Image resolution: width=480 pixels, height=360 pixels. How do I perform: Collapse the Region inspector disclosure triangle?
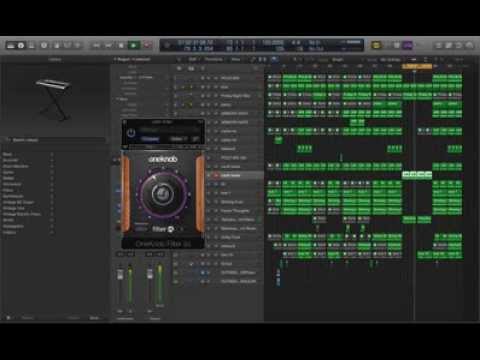pyautogui.click(x=115, y=60)
